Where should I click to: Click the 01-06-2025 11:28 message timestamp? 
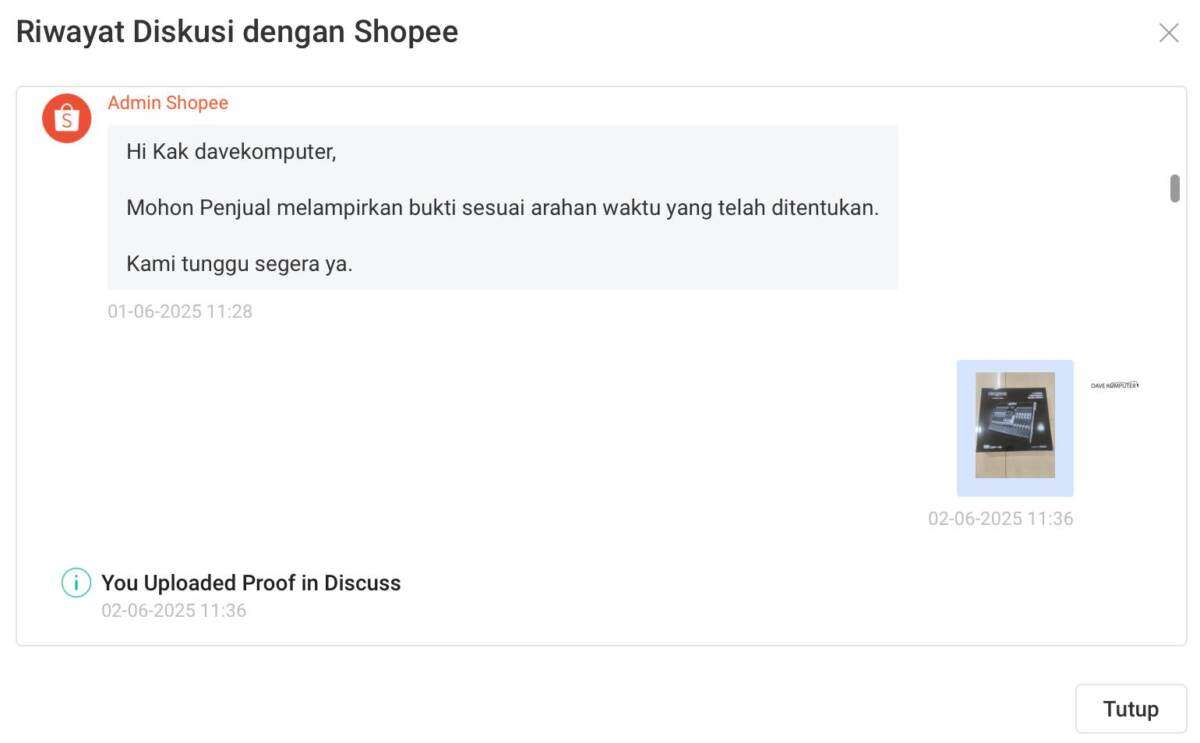click(x=180, y=311)
